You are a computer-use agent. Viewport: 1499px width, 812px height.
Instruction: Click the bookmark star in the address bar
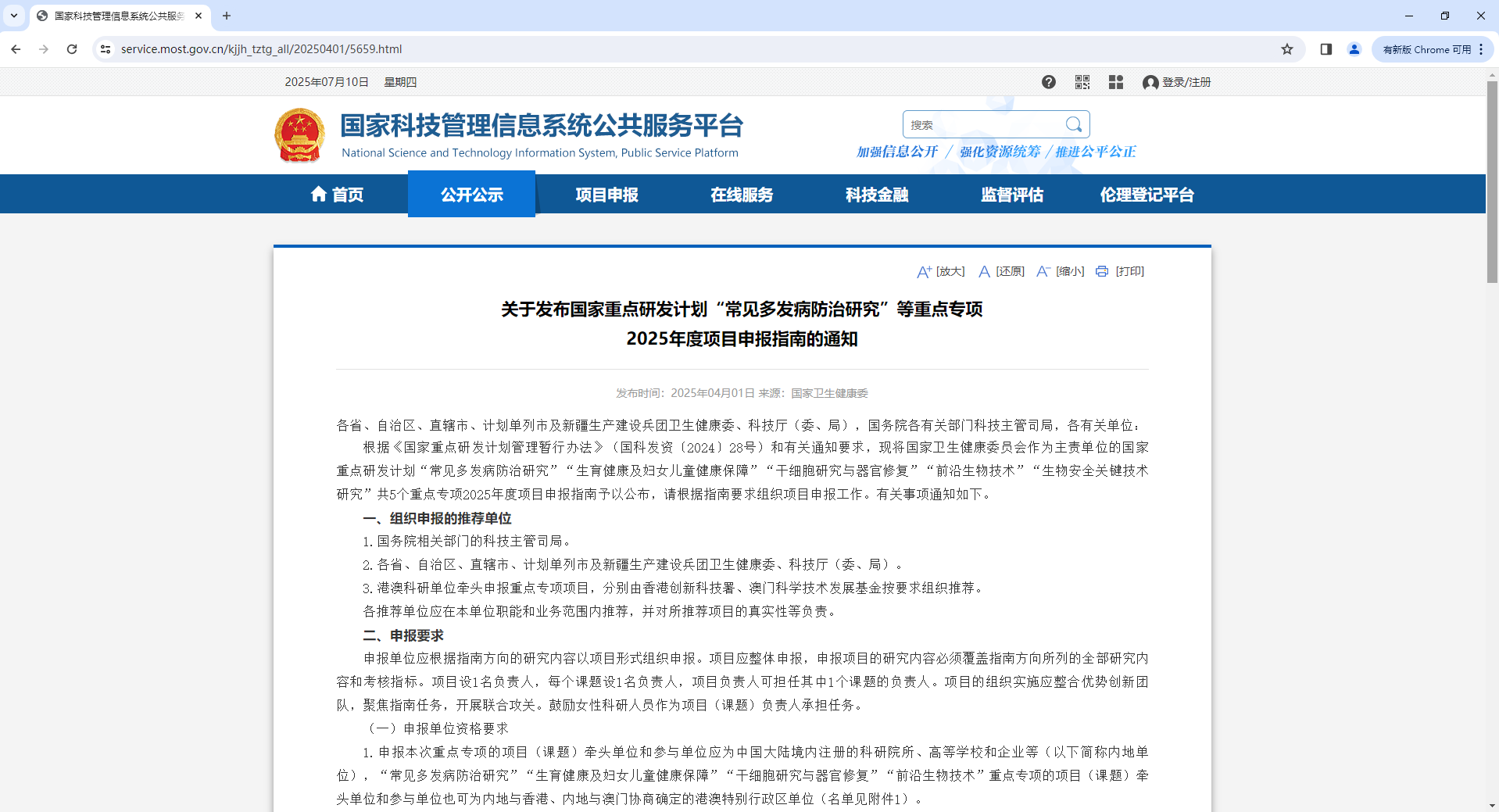(1286, 48)
